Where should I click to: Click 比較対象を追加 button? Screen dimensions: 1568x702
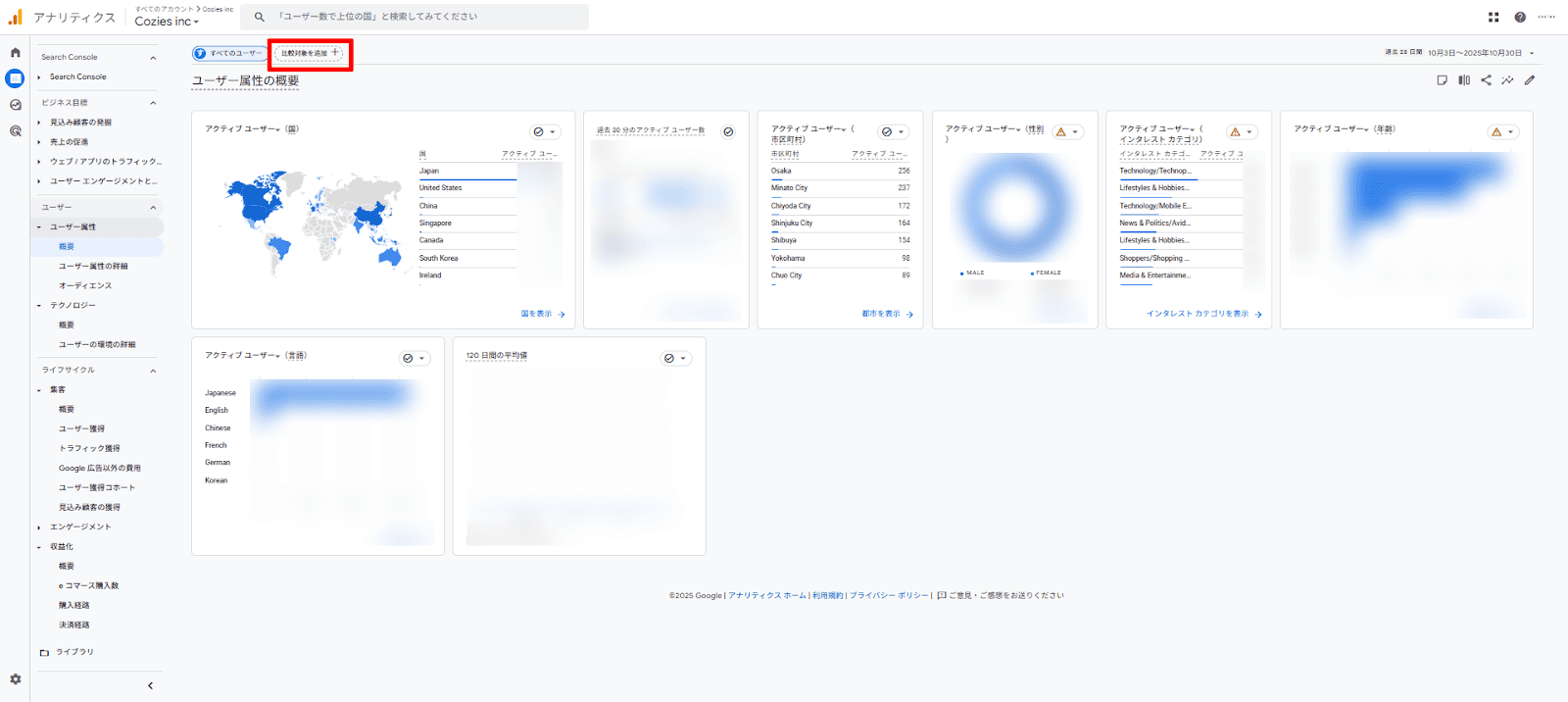[x=310, y=53]
